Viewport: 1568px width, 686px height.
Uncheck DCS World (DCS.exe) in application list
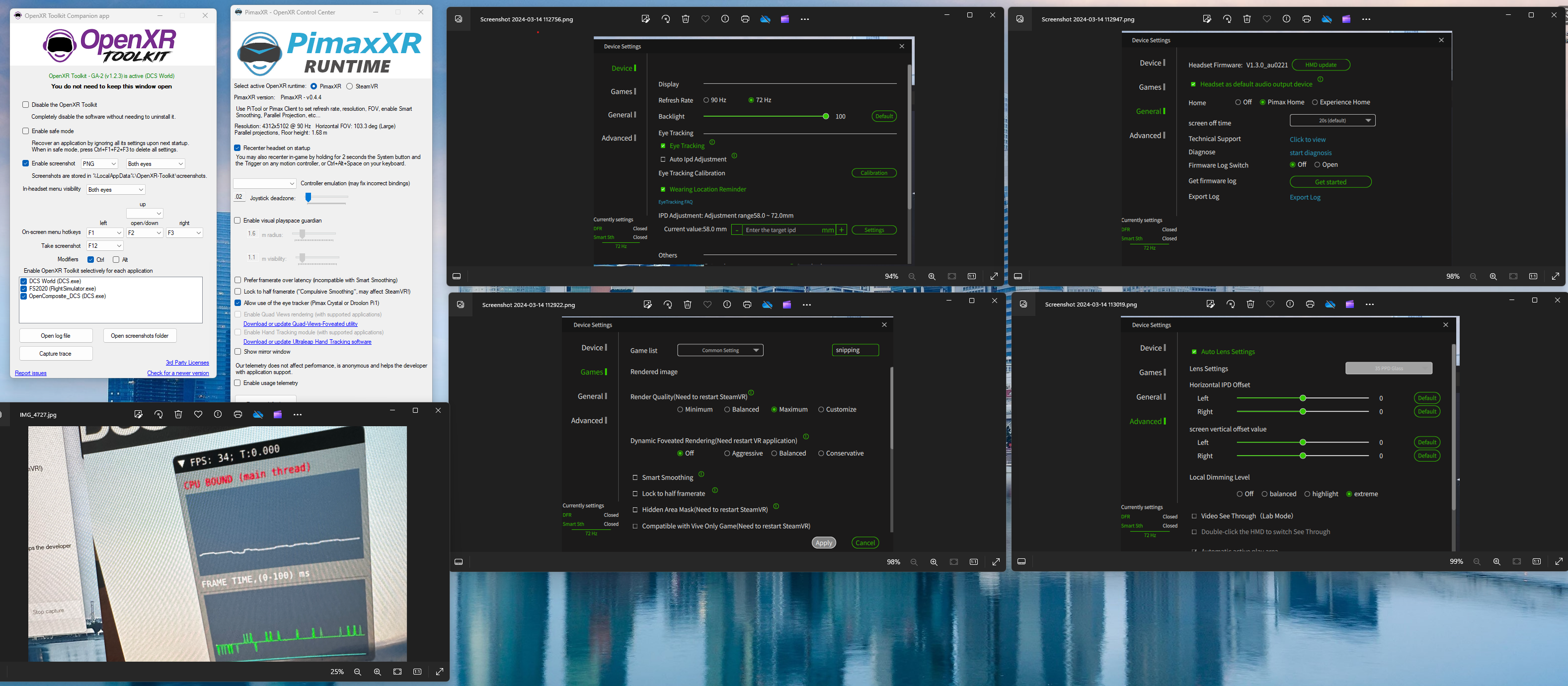pos(24,281)
